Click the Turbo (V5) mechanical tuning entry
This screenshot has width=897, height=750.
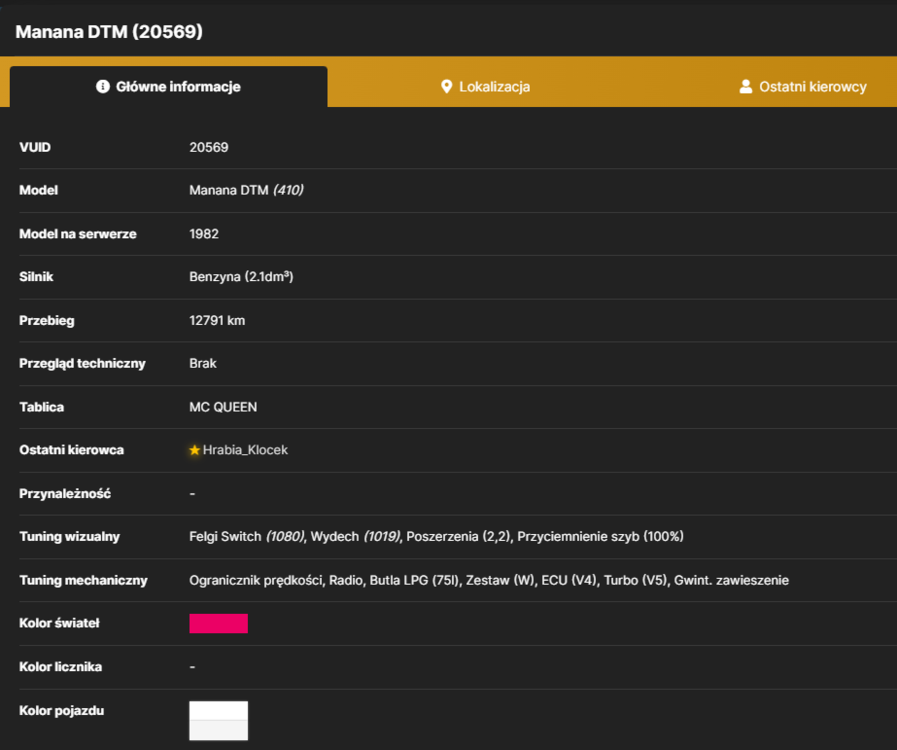click(x=636, y=580)
